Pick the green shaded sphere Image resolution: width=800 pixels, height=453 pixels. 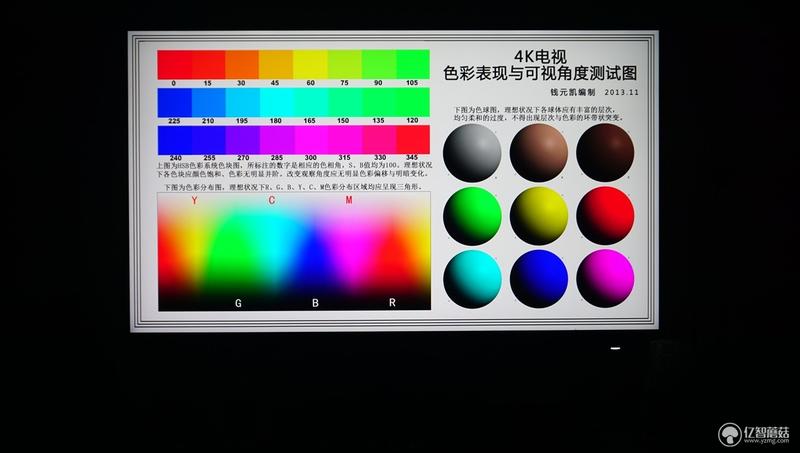tap(472, 216)
